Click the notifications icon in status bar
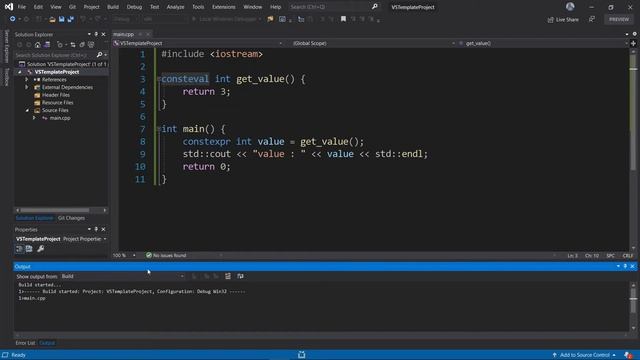The width and height of the screenshot is (640, 360). [628, 355]
